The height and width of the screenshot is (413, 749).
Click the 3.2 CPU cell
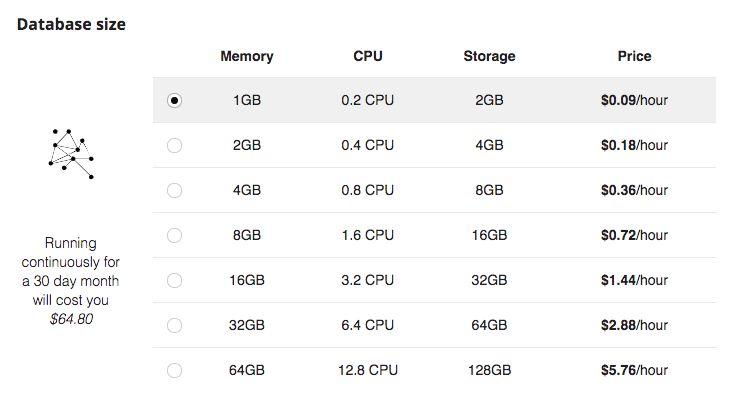point(368,280)
